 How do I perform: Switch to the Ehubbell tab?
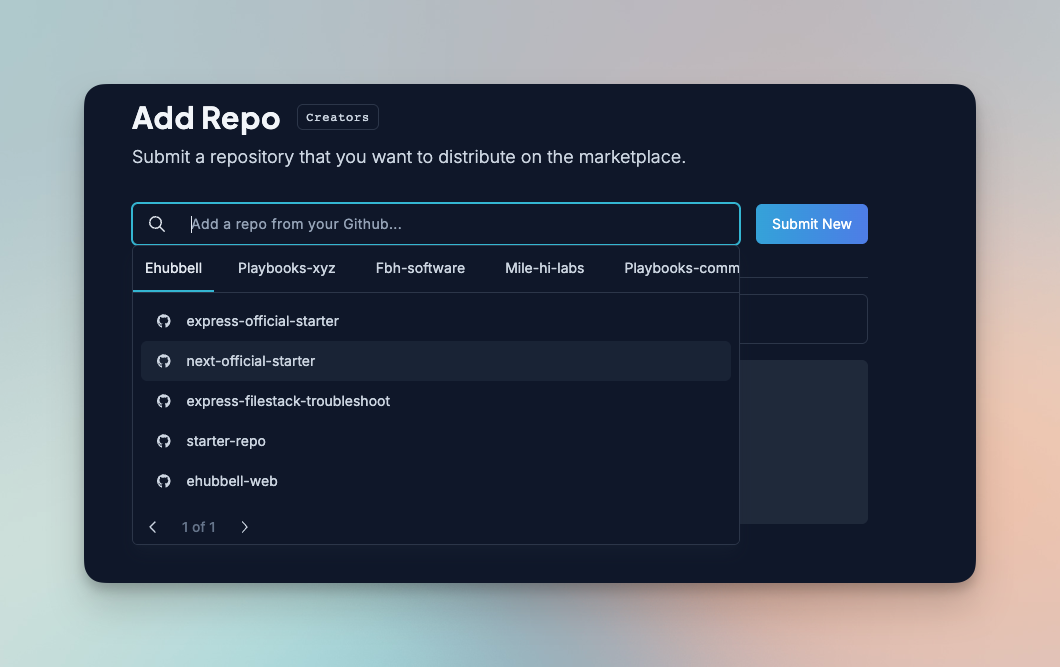point(174,268)
